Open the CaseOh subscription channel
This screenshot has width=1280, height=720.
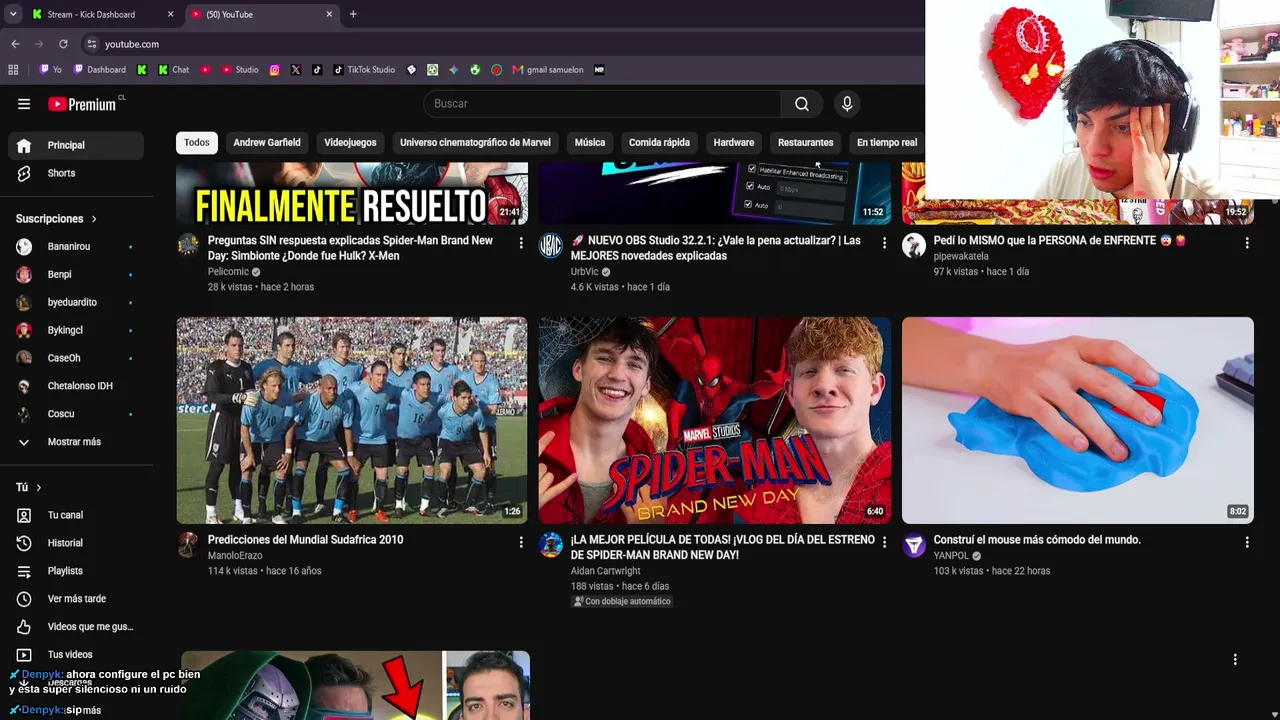(76, 358)
